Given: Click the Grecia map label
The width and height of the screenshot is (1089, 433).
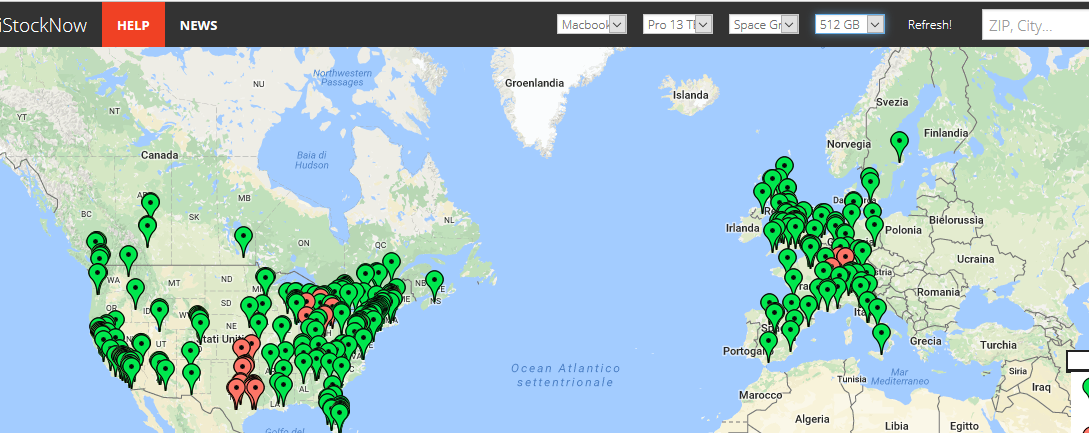Looking at the screenshot, I should click(927, 341).
